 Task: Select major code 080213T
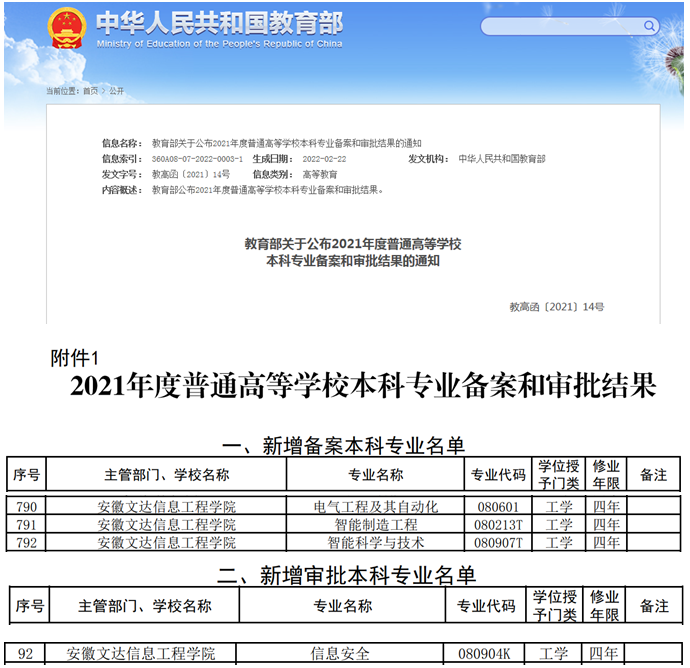coord(498,525)
